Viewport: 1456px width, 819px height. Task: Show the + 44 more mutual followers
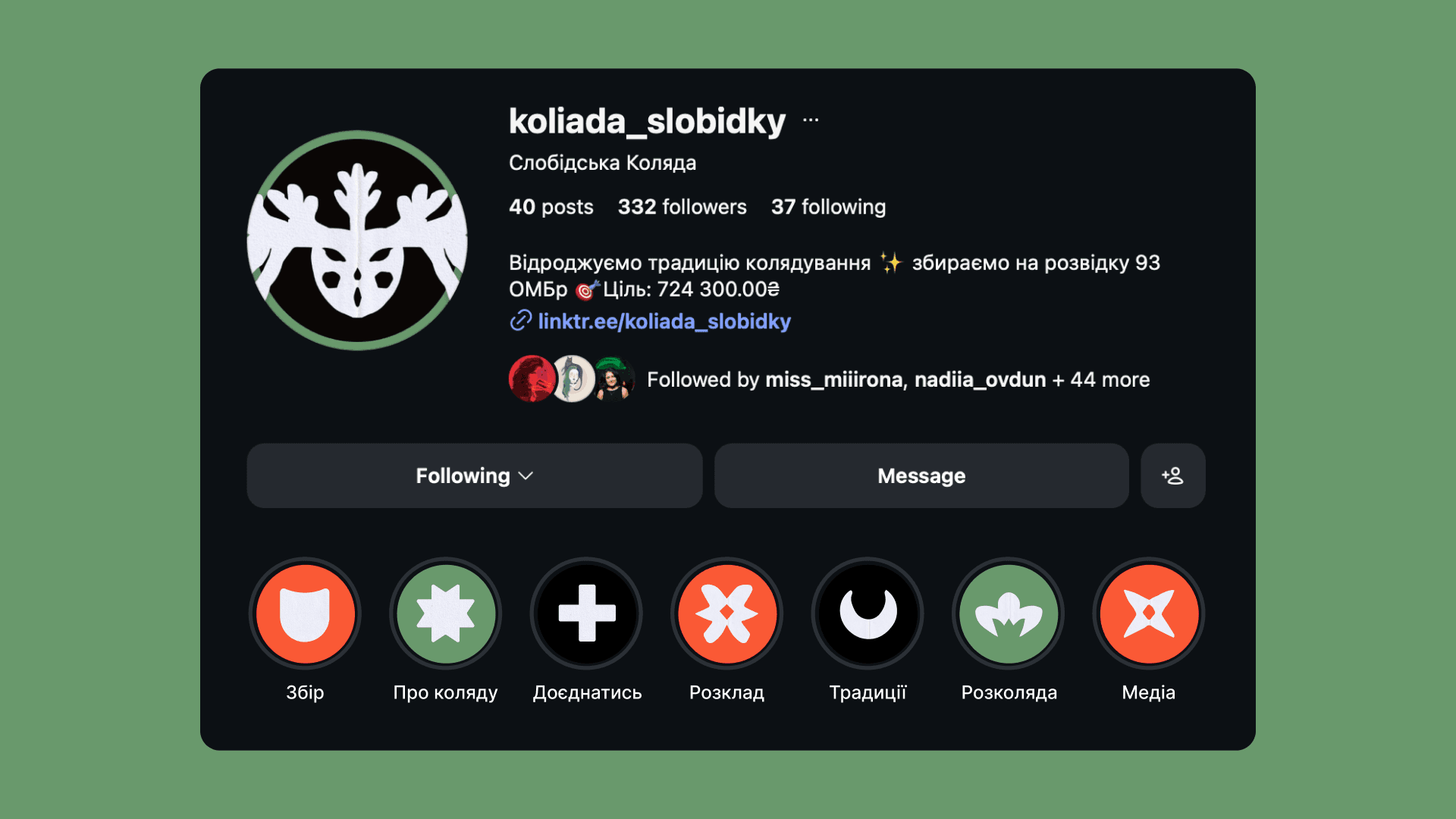tap(1101, 379)
